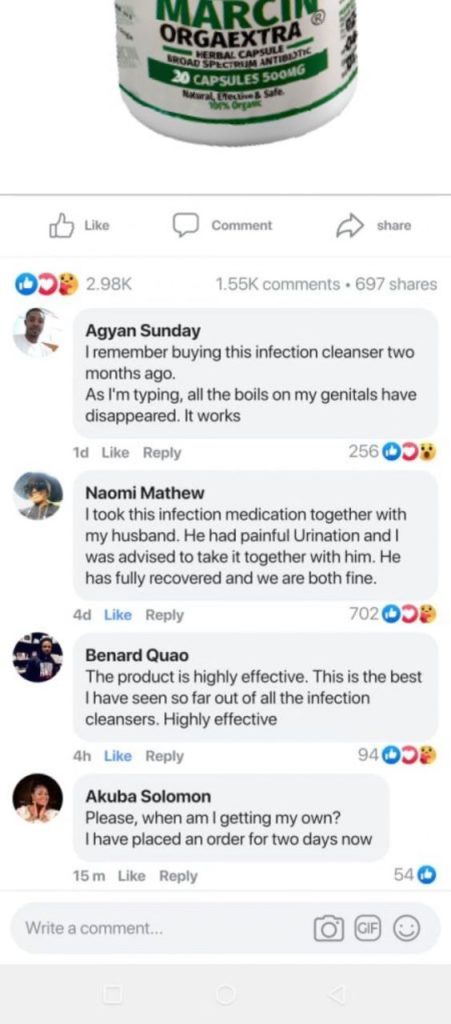The width and height of the screenshot is (451, 1024).
Task: Tap Android home circle navigation icon
Action: click(225, 995)
